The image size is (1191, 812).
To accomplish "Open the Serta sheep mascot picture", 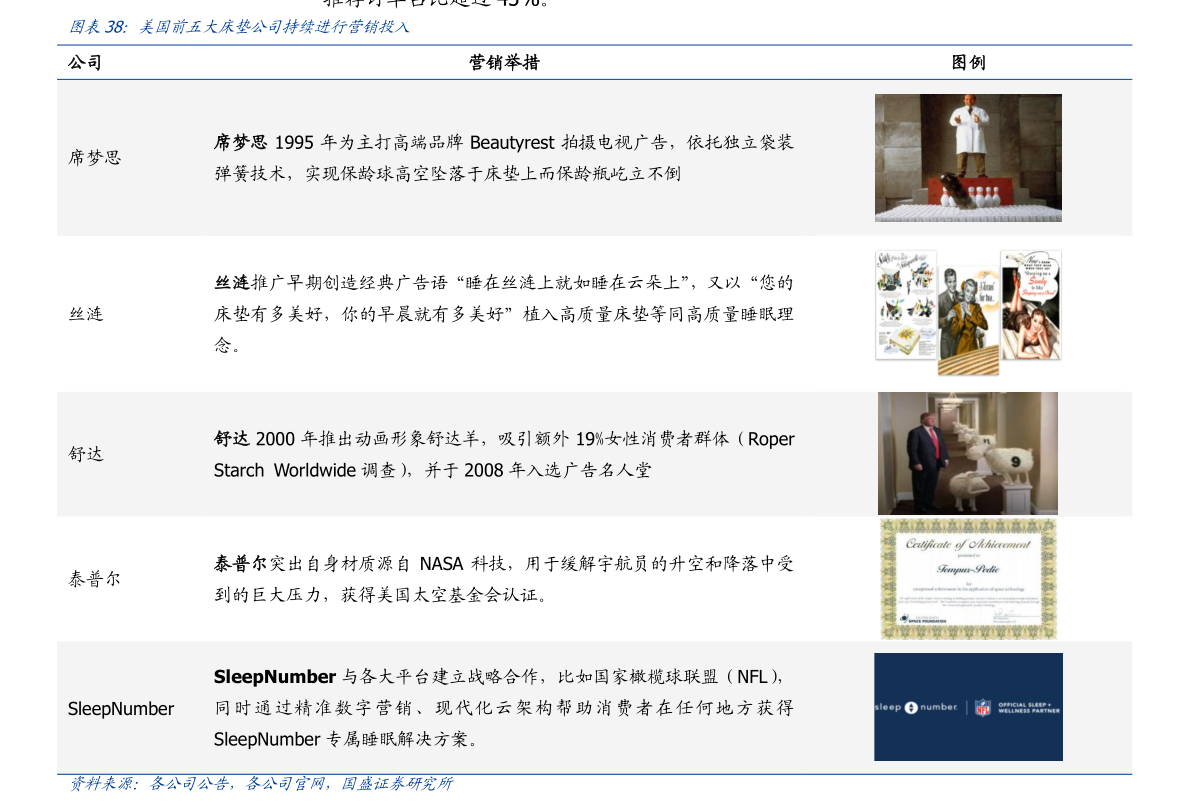I will coord(968,453).
